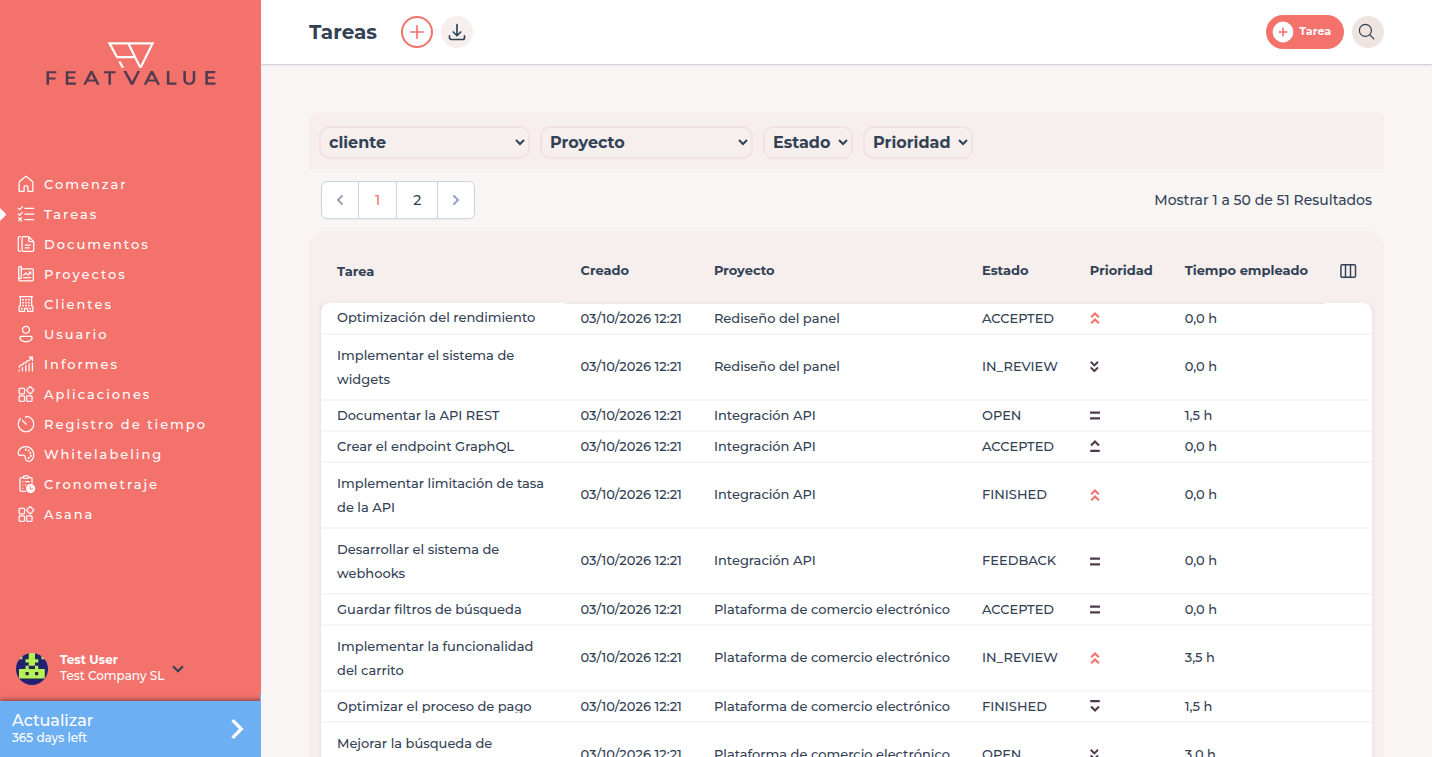Click the Comenzar home icon

(x=26, y=184)
